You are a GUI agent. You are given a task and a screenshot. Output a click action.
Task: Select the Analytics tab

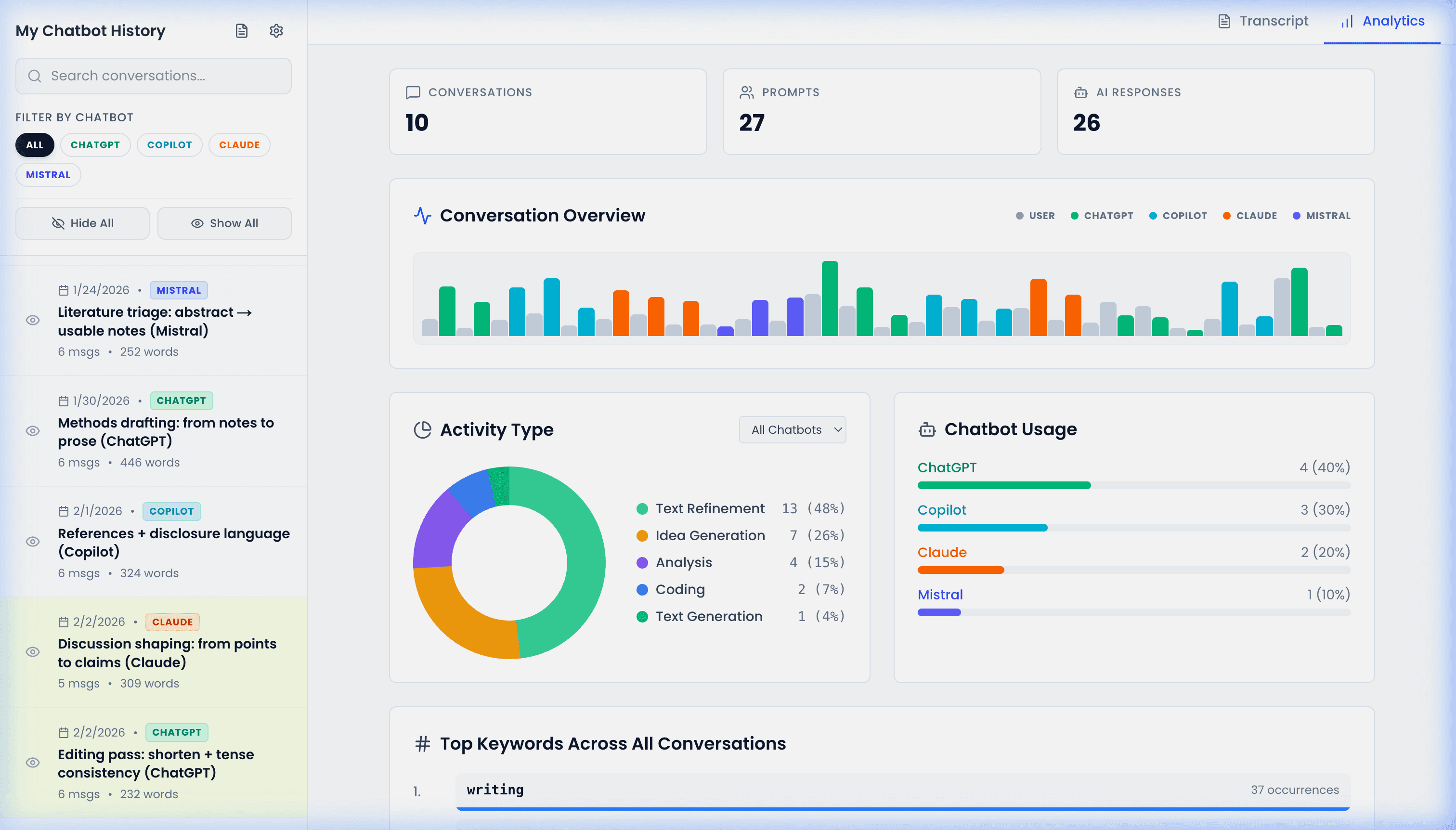click(x=1382, y=21)
